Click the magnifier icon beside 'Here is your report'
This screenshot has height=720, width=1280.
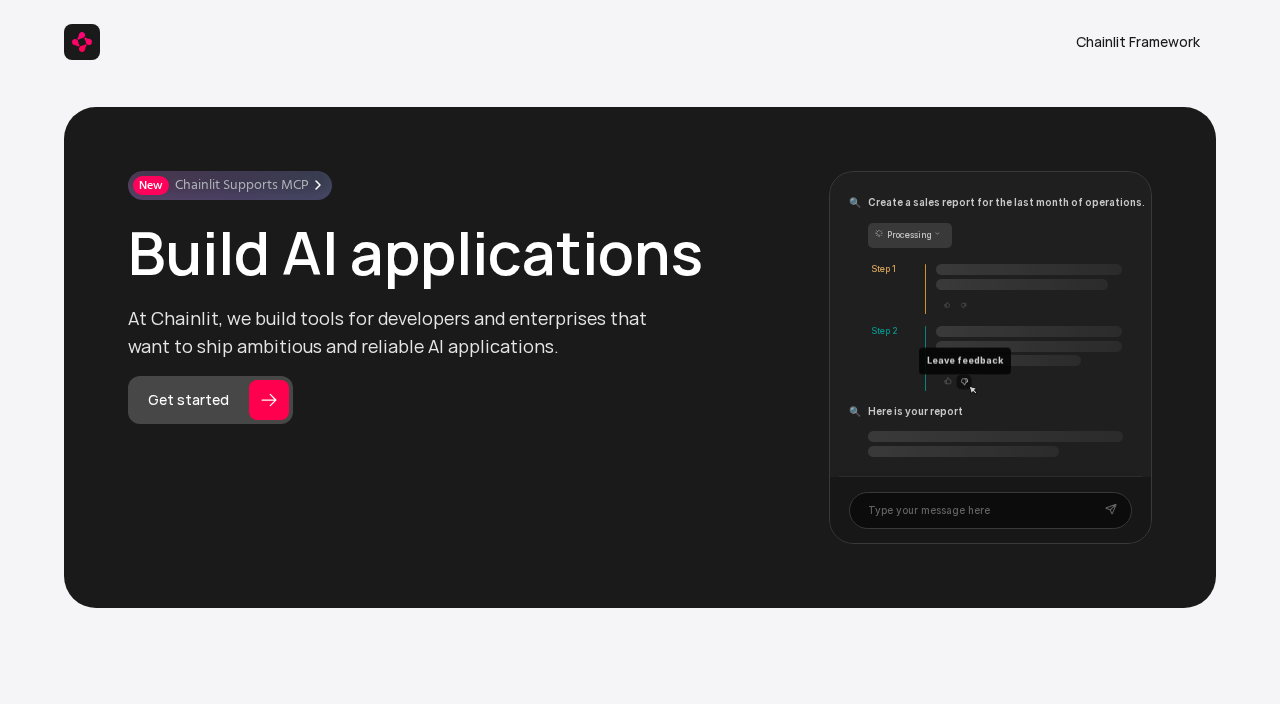854,411
